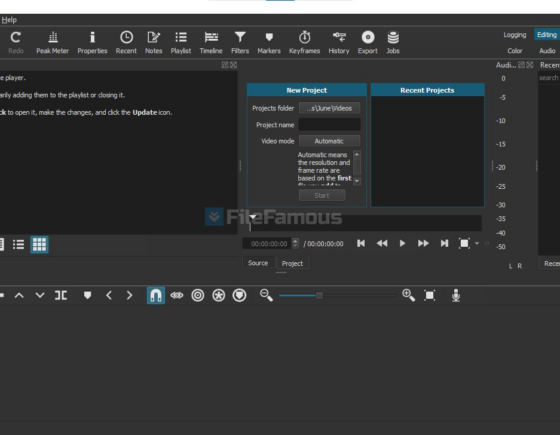Switch playlist to icons grid view
The height and width of the screenshot is (435, 560).
(39, 245)
